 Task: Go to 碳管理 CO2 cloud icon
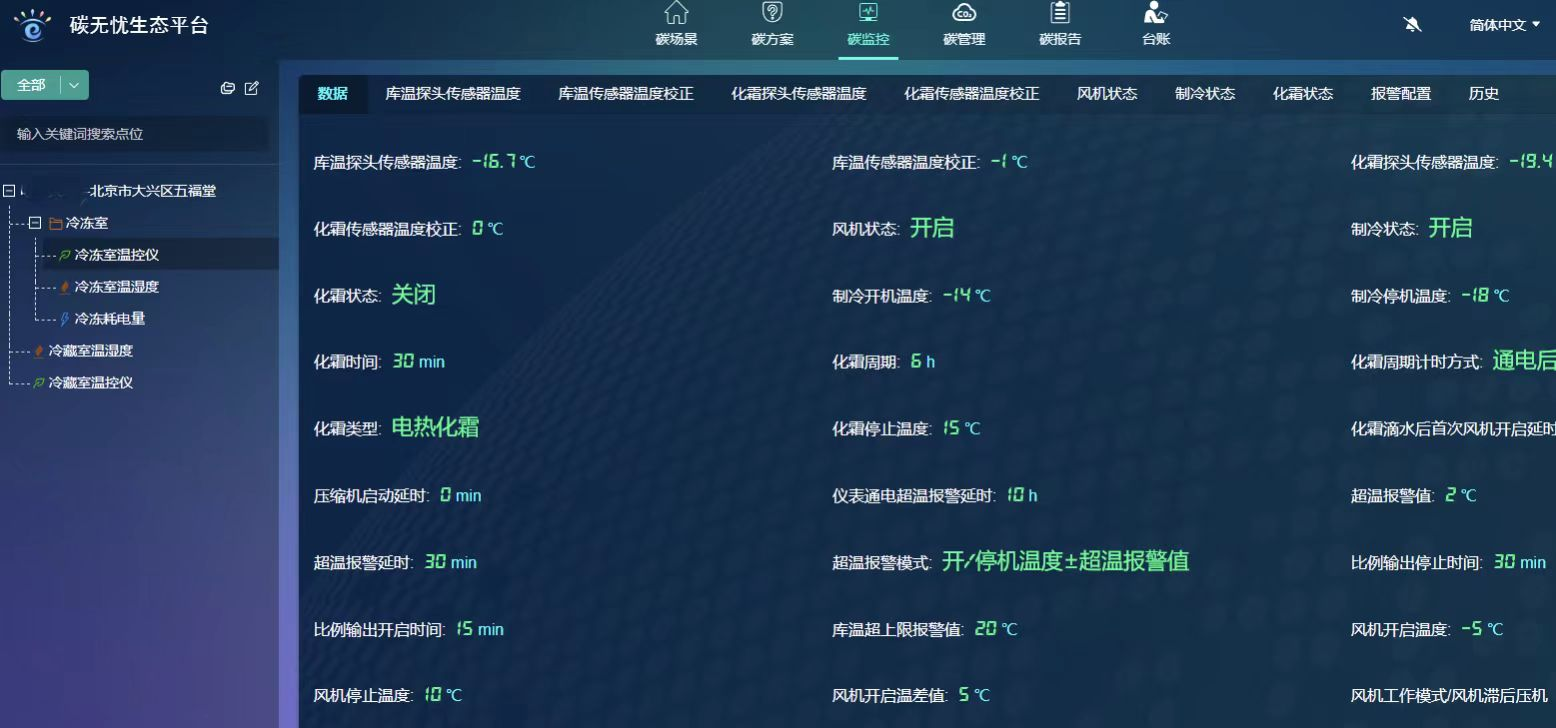[964, 14]
